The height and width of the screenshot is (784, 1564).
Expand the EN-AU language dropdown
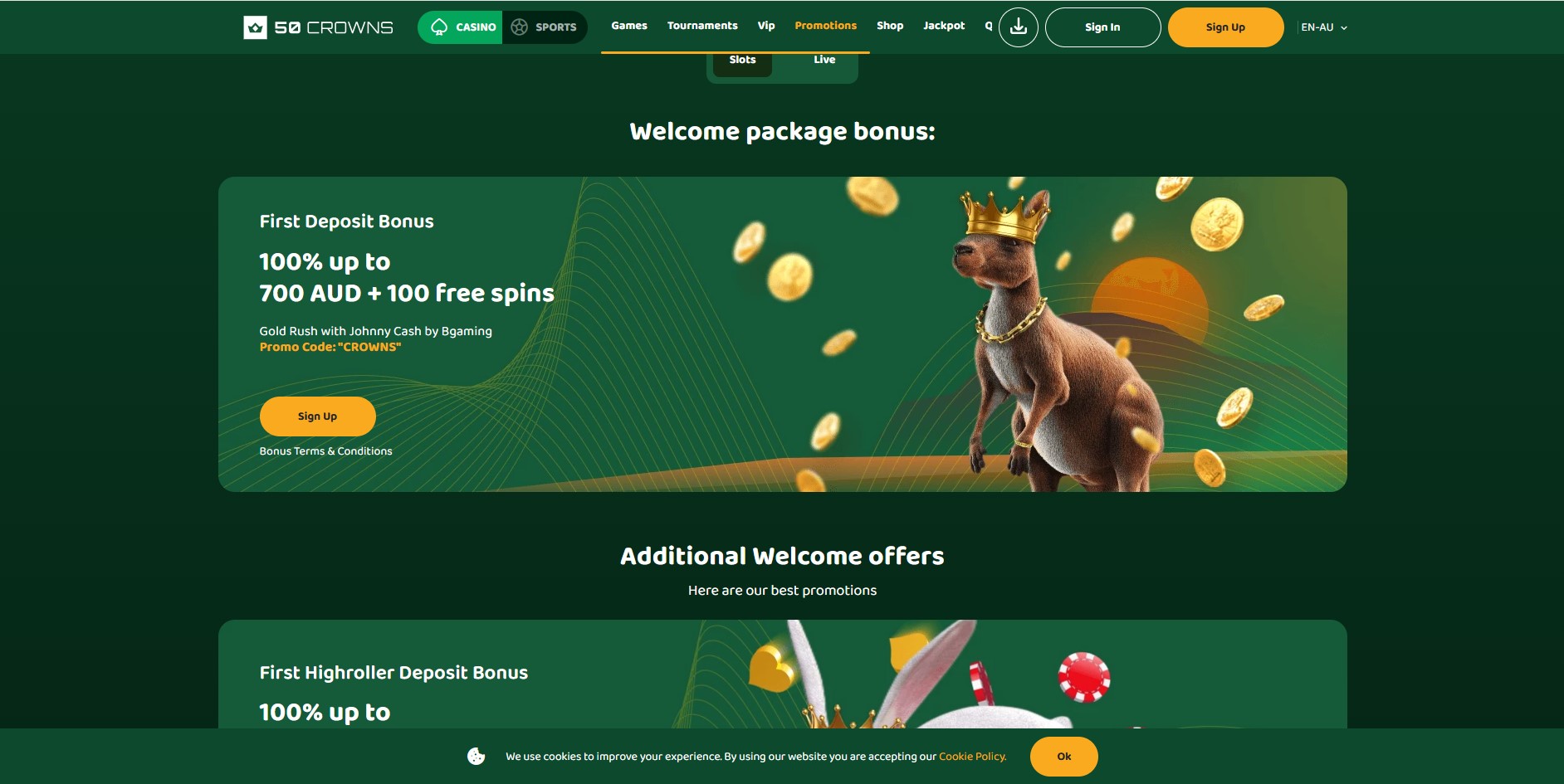(1324, 27)
